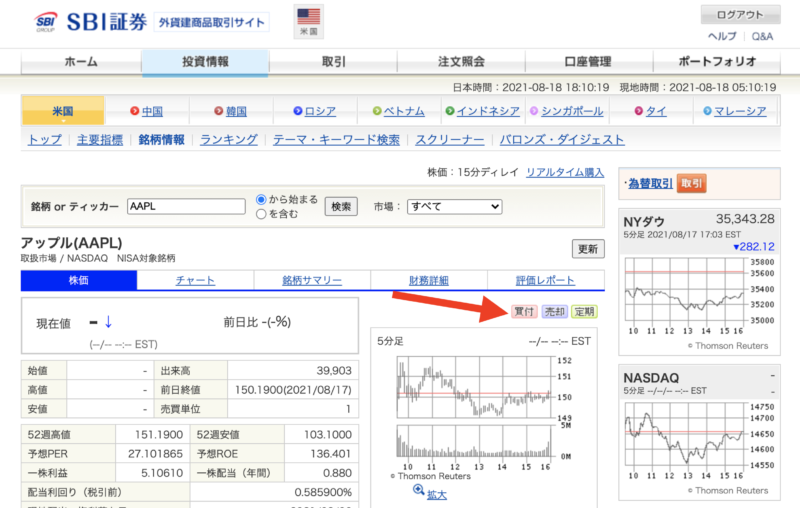Click the 予想ROE value 136.401
The height and width of the screenshot is (508, 800).
(331, 454)
